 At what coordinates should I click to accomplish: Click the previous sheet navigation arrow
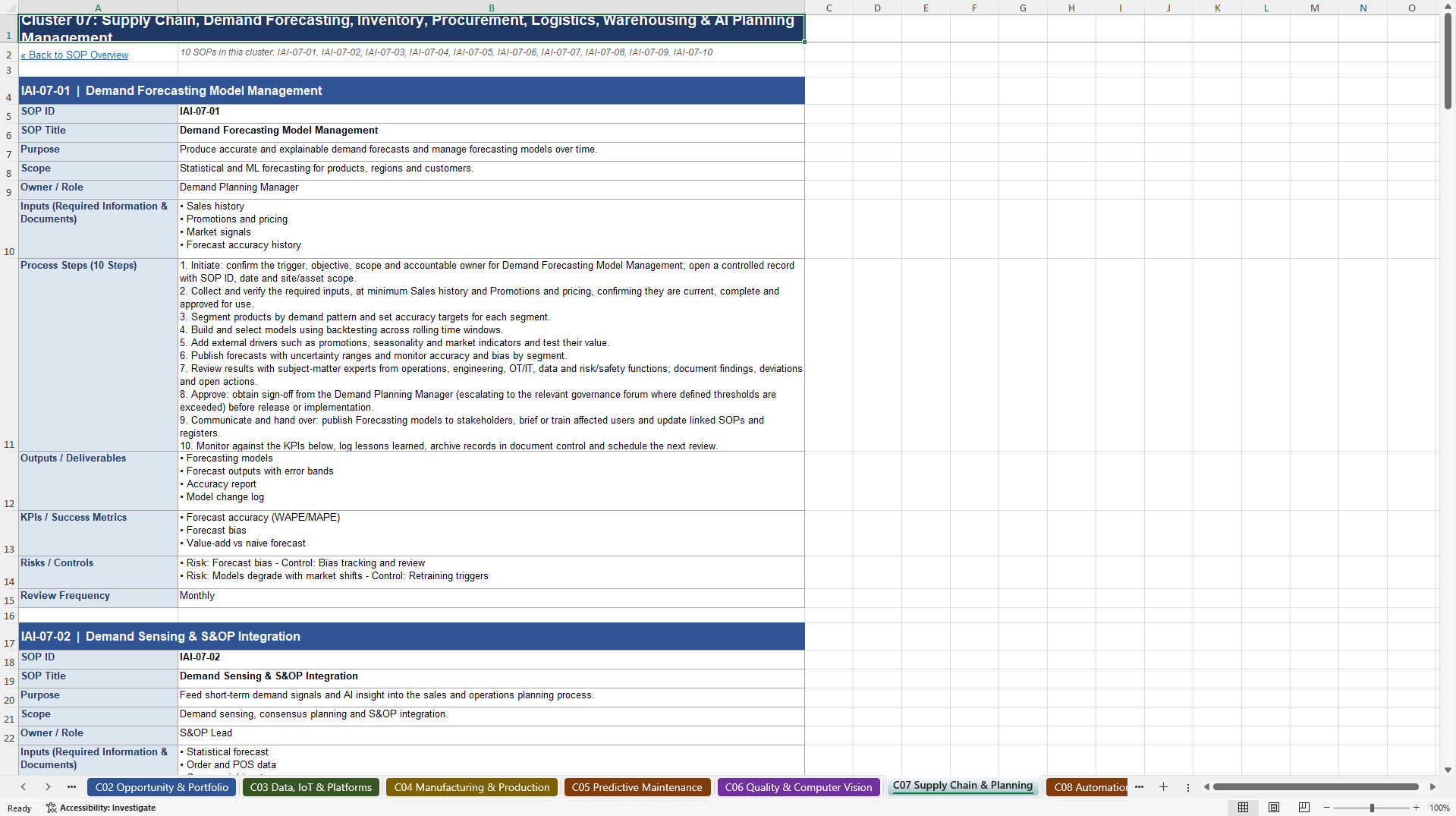click(x=24, y=787)
